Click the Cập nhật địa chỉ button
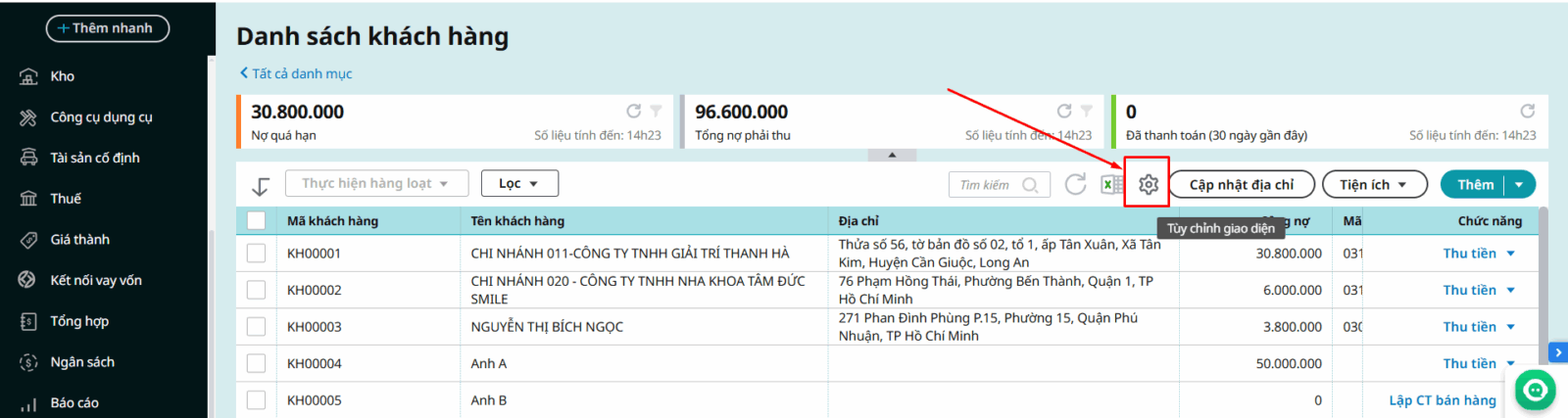 click(1241, 184)
